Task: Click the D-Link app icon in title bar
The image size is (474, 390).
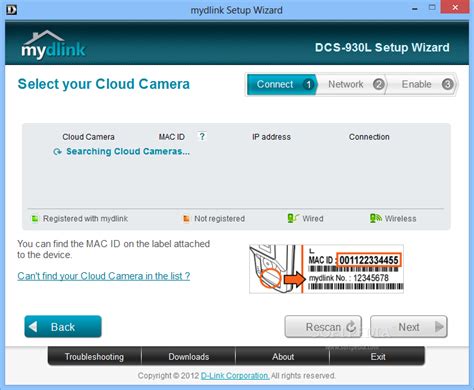Action: pyautogui.click(x=11, y=10)
